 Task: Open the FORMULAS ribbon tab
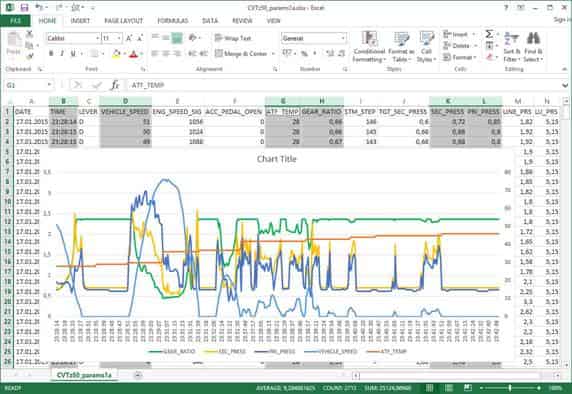click(x=173, y=21)
